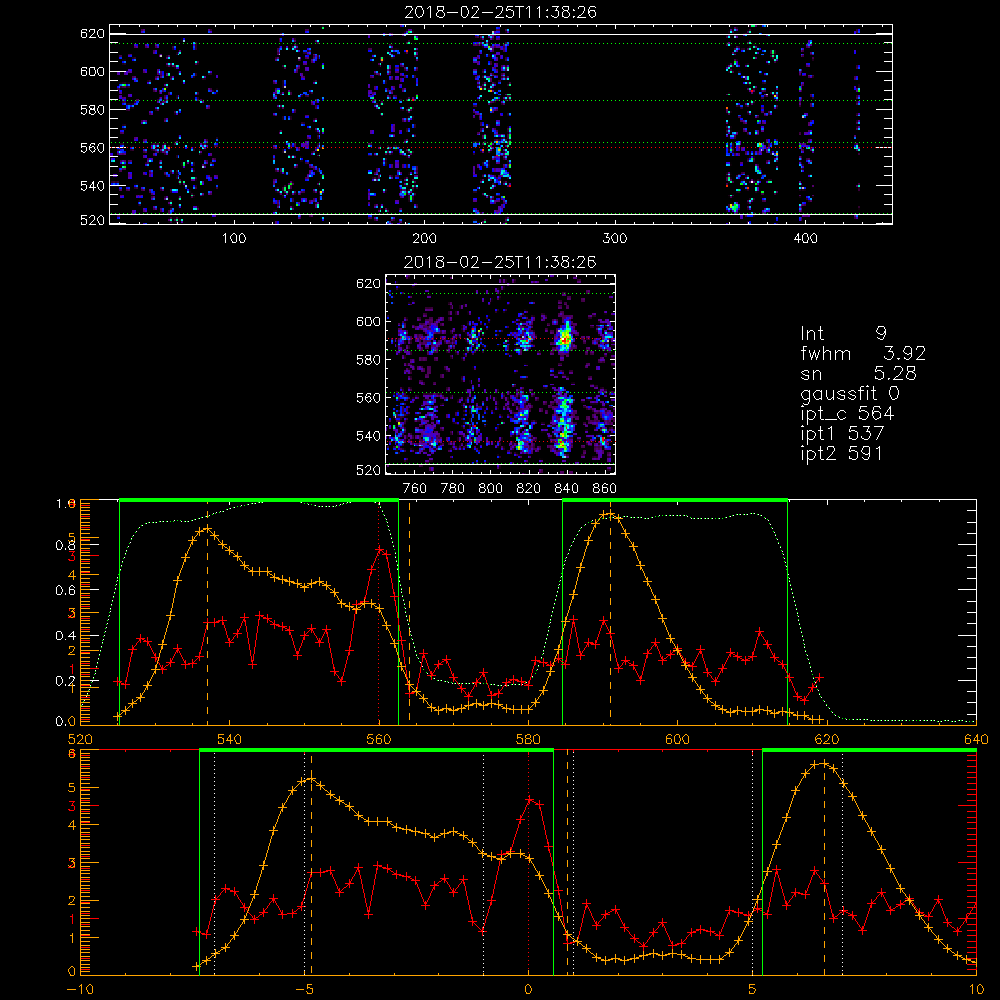
Task: Click the thick green bar spanning 525–562 on profile plot
Action: click(x=259, y=500)
